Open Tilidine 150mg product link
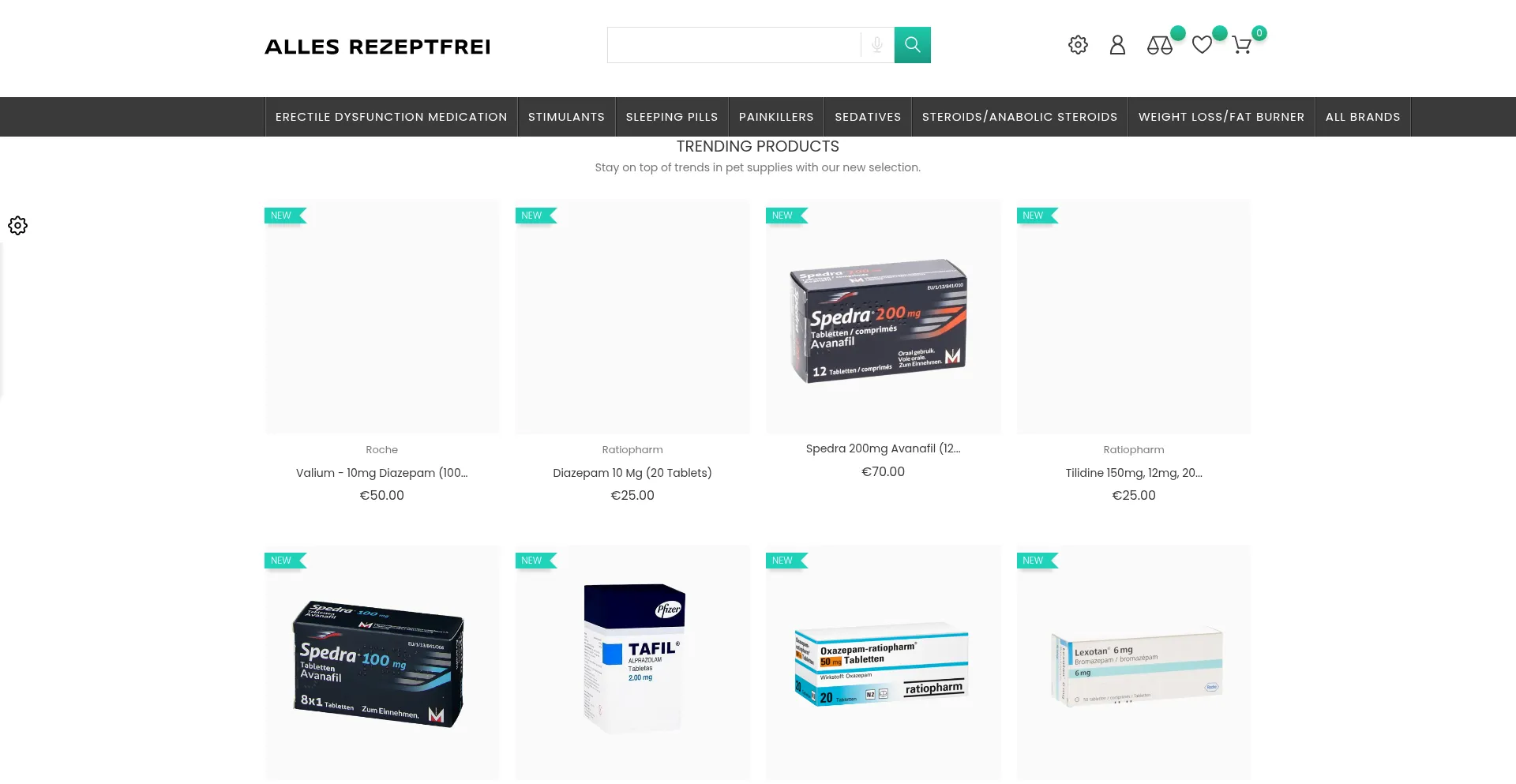The width and height of the screenshot is (1516, 784). (1134, 473)
